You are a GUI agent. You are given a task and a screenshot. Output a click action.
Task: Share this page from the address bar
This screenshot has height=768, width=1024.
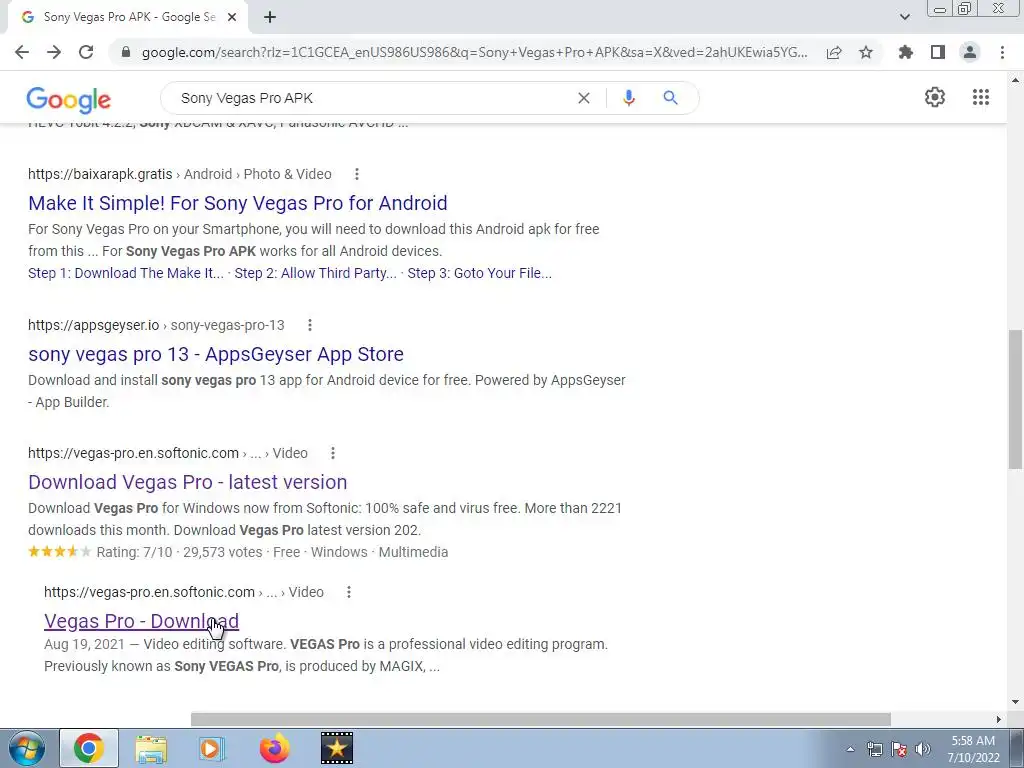(834, 52)
